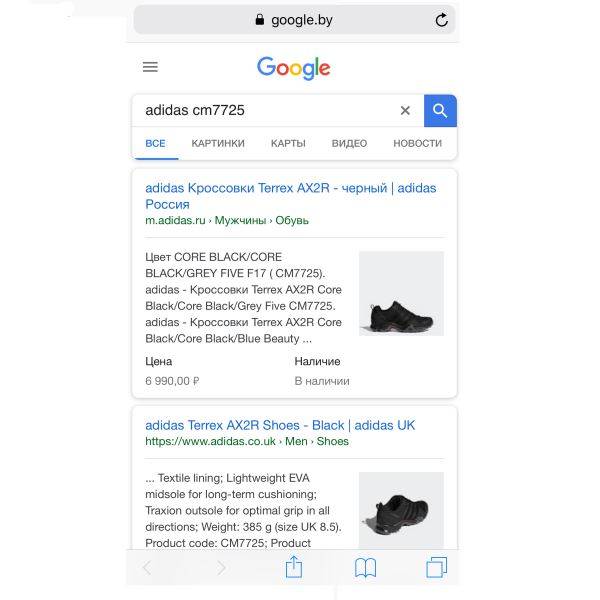Click the search field with adidas cm7725
Image resolution: width=600 pixels, height=600 pixels.
tap(268, 111)
